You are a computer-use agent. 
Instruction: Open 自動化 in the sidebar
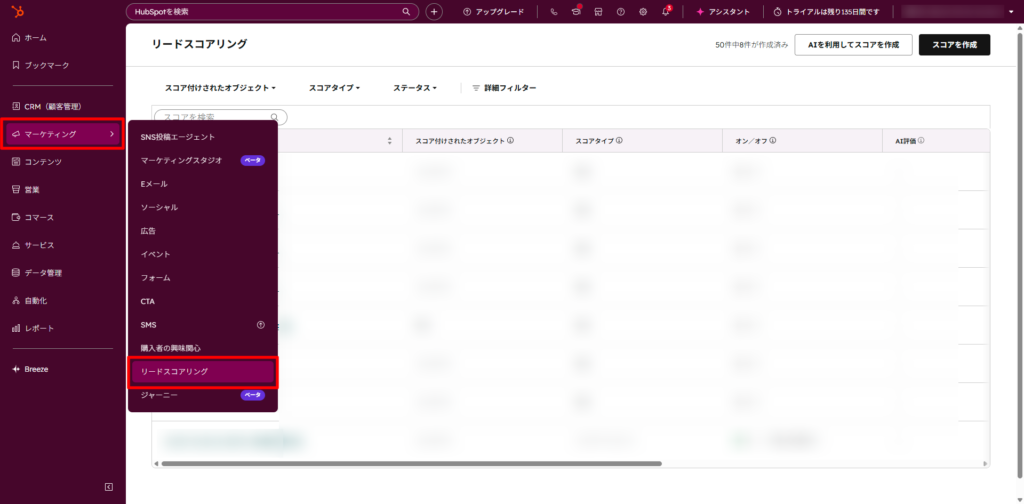pyautogui.click(x=29, y=300)
